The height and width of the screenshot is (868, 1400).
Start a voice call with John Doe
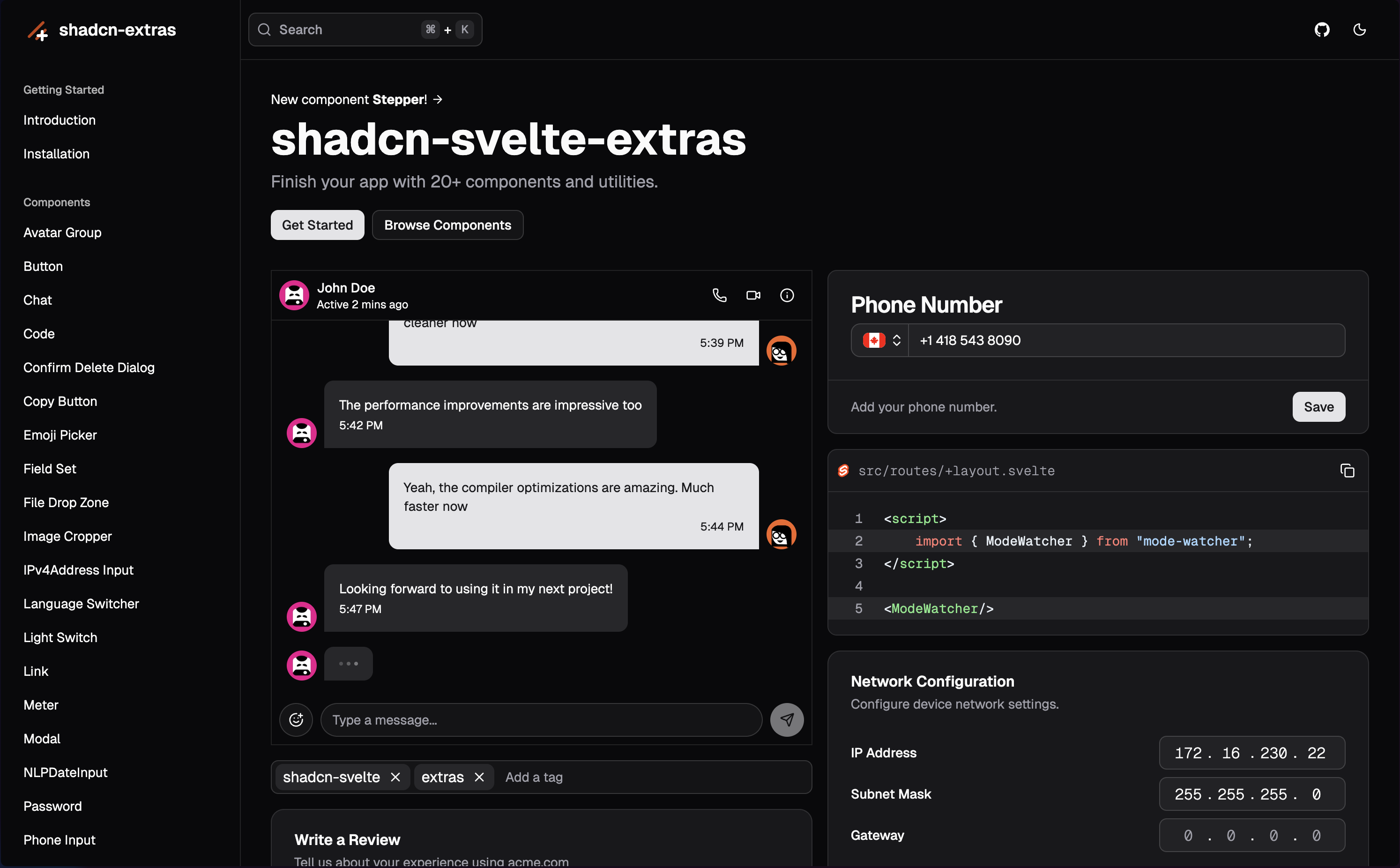(x=720, y=295)
